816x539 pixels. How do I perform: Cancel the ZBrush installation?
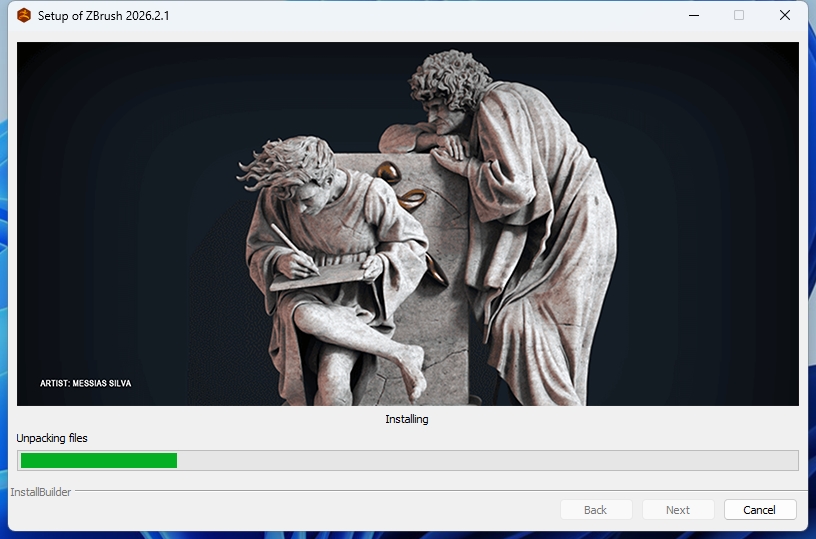click(760, 510)
